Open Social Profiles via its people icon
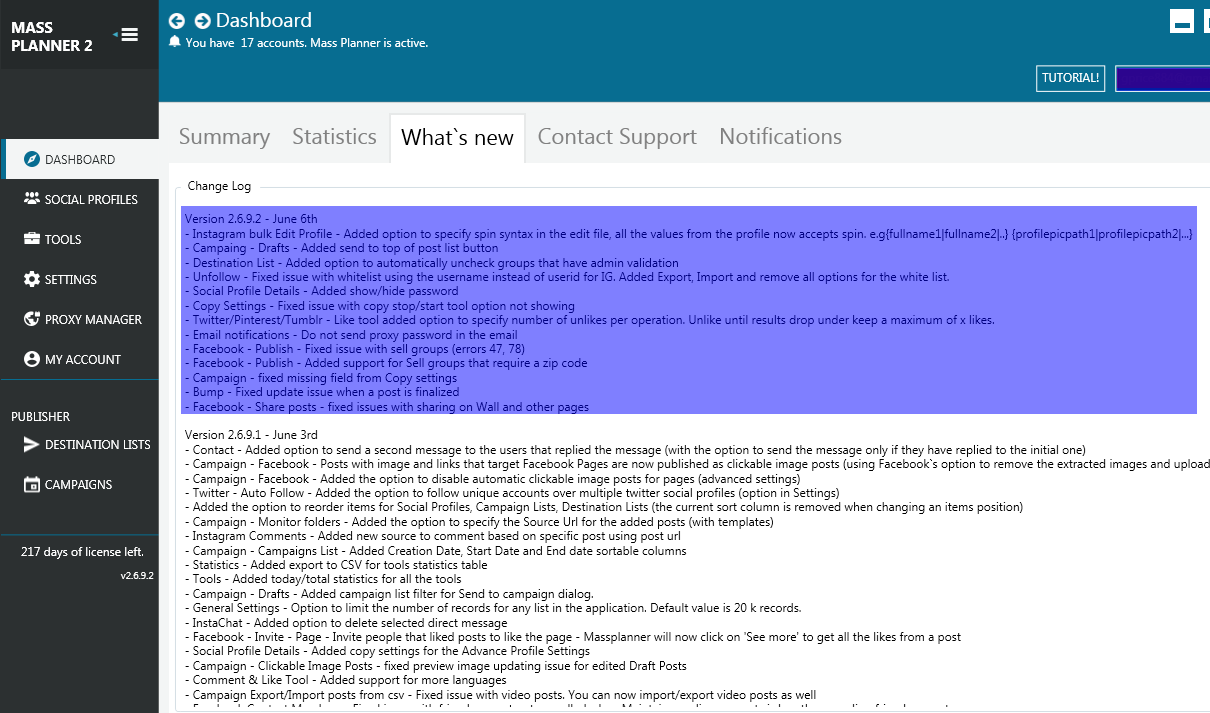Image resolution: width=1210 pixels, height=713 pixels. click(32, 199)
